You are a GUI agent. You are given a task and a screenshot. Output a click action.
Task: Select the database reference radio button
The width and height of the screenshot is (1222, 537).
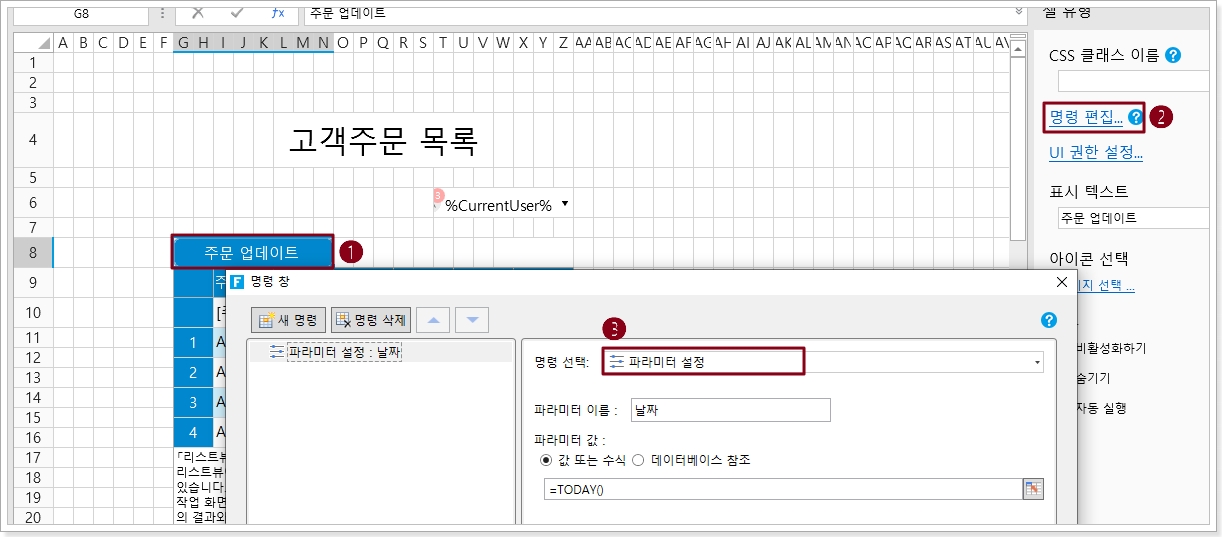tap(638, 460)
